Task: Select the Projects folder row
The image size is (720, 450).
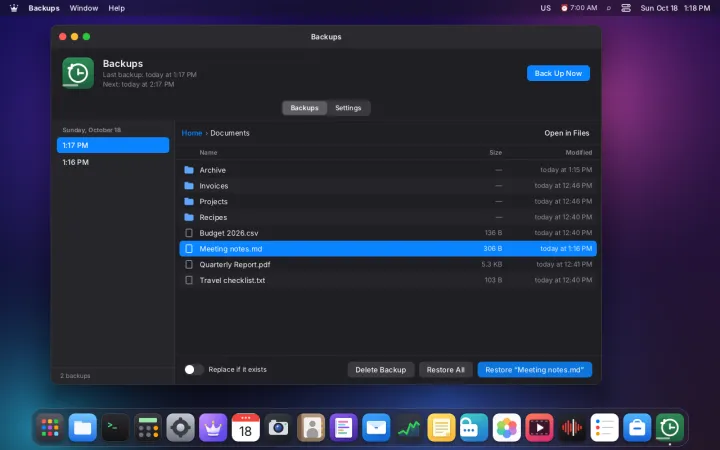Action: [x=388, y=202]
